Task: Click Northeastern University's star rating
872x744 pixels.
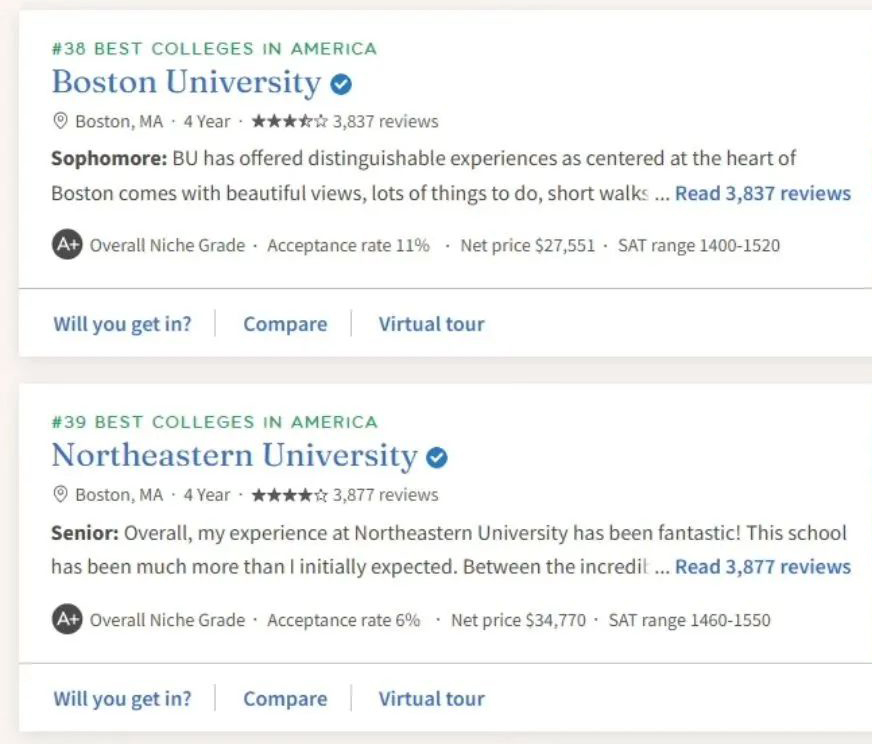Action: point(290,494)
